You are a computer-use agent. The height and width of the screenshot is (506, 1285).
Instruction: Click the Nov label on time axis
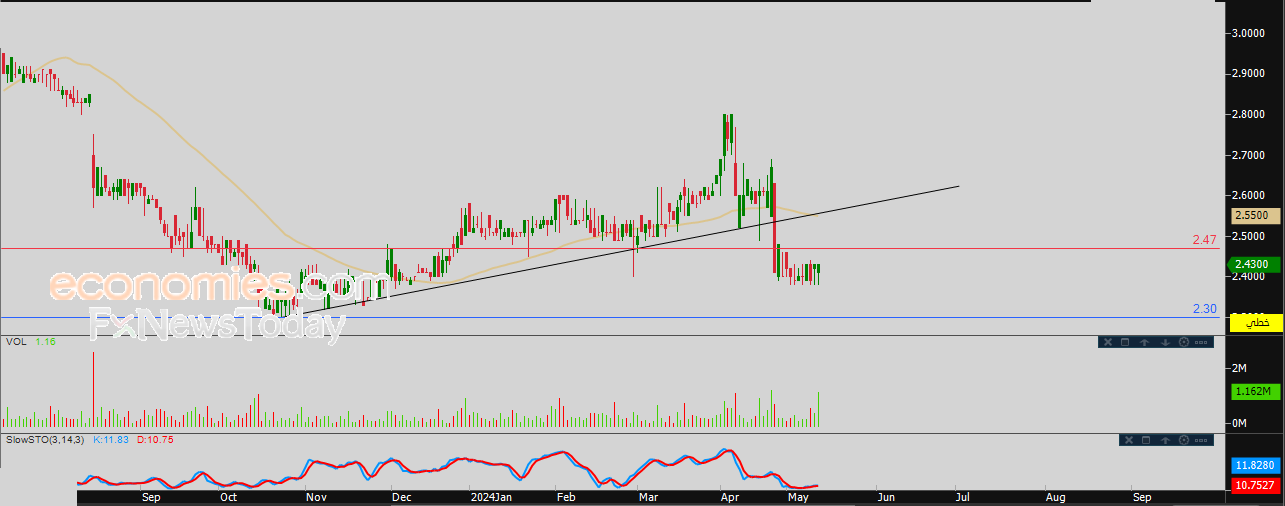[x=316, y=496]
